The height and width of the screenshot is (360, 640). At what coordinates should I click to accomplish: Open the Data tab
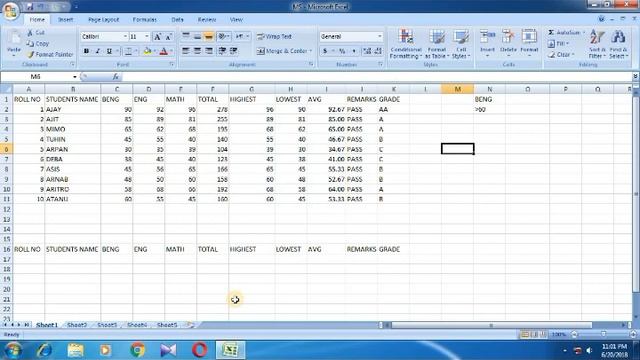[x=178, y=20]
